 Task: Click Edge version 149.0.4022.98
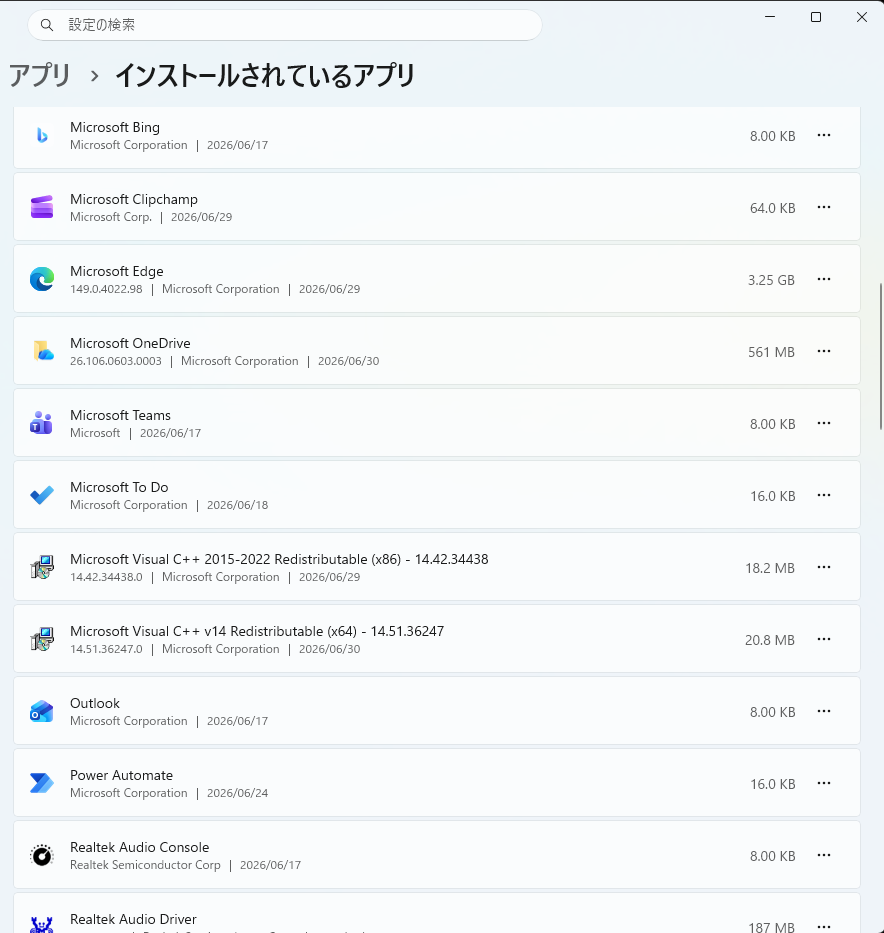(106, 289)
